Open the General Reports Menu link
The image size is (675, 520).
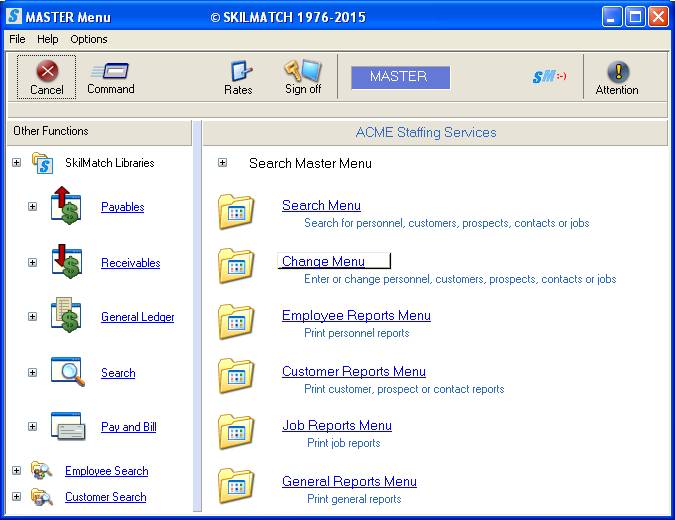[x=349, y=481]
